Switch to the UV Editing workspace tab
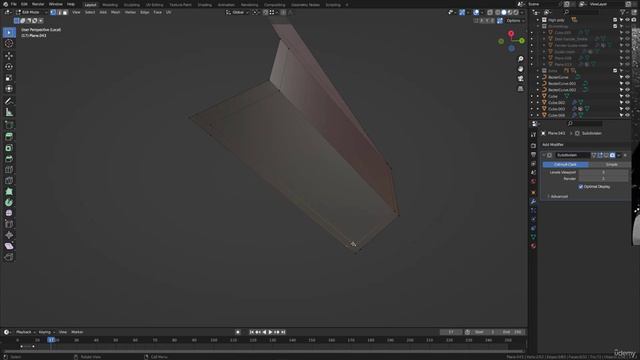This screenshot has width=640, height=360. 154,4
